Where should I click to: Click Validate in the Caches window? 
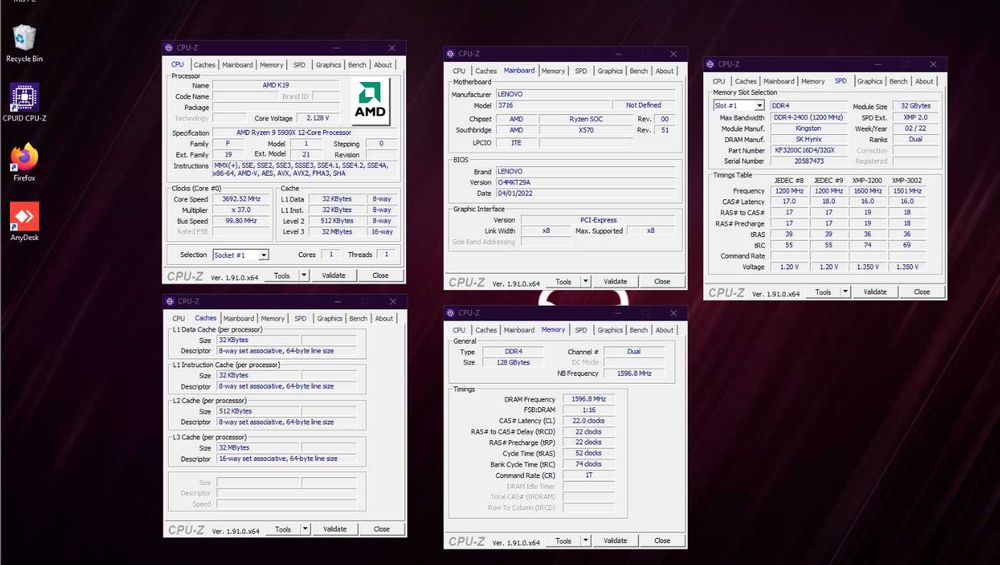click(335, 529)
